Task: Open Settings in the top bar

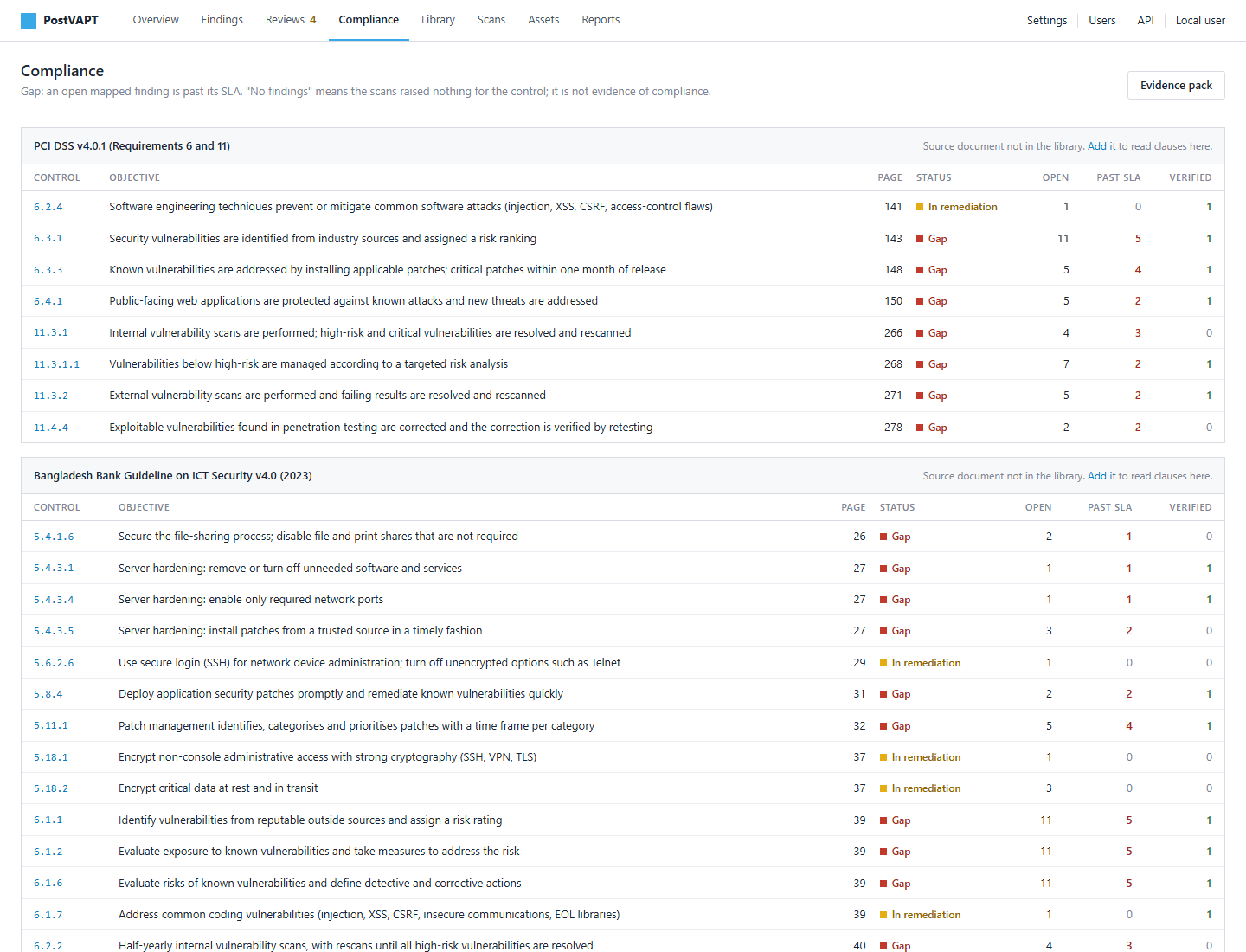Action: click(x=1047, y=21)
